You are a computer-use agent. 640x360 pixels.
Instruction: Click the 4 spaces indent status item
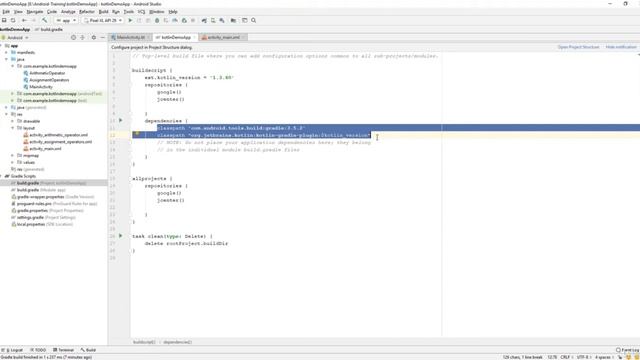click(604, 357)
